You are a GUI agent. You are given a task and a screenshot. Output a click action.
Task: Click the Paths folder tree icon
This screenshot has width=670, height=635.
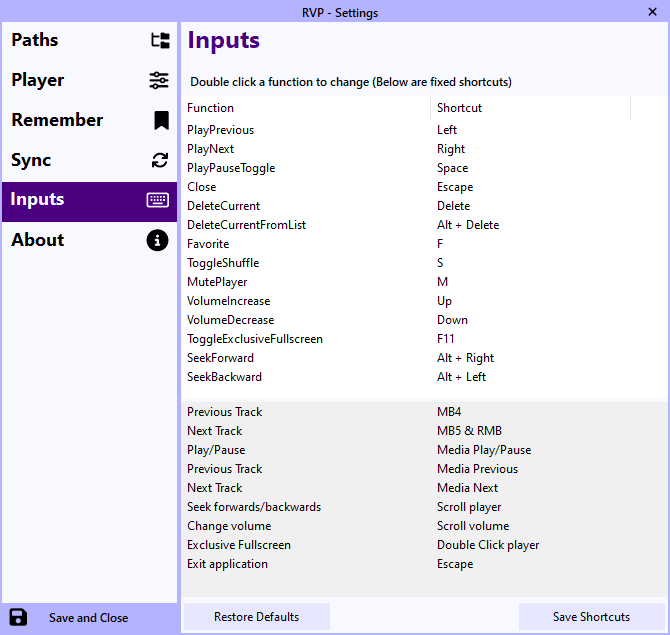click(159, 41)
